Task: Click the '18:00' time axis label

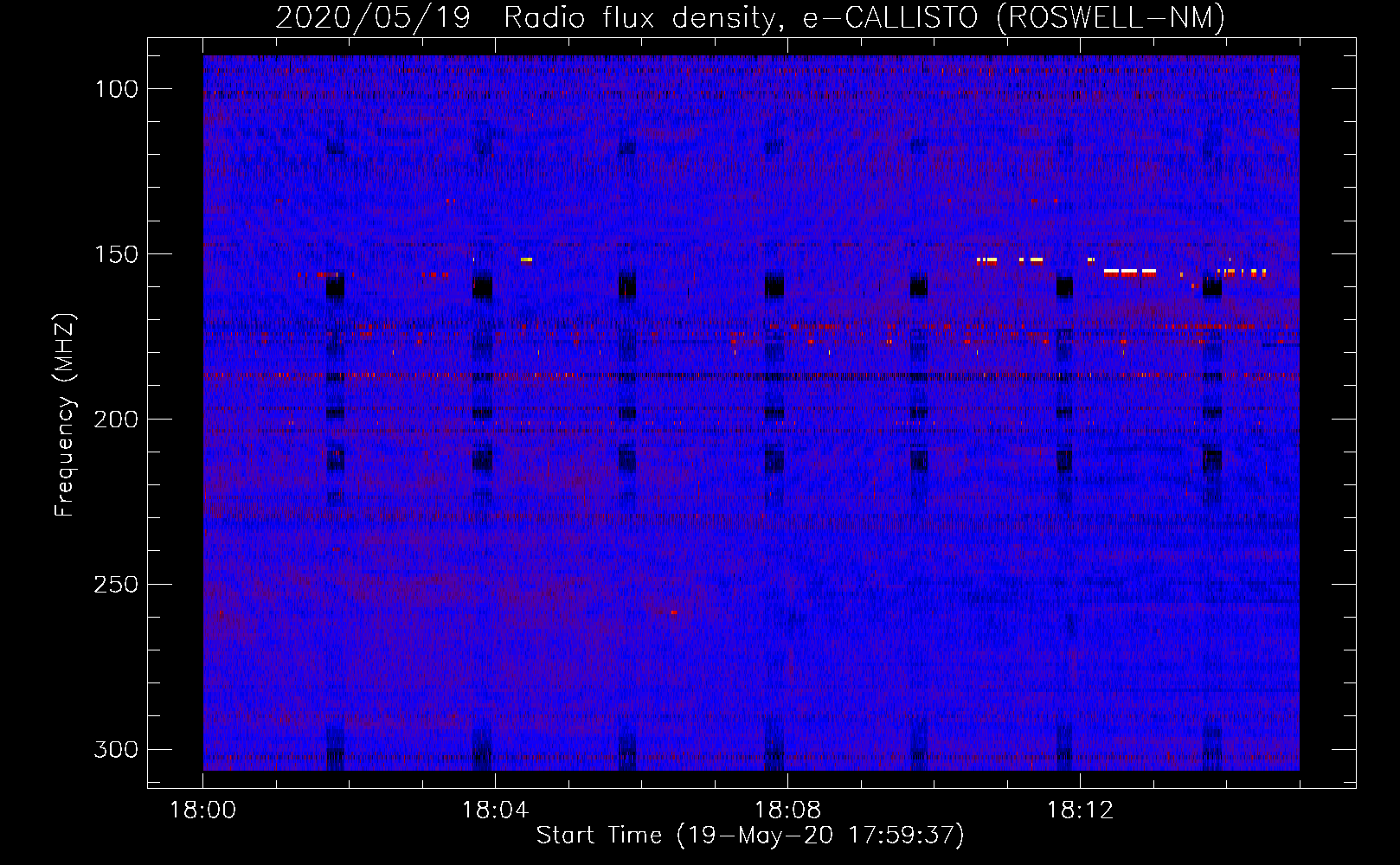Action: pyautogui.click(x=202, y=811)
